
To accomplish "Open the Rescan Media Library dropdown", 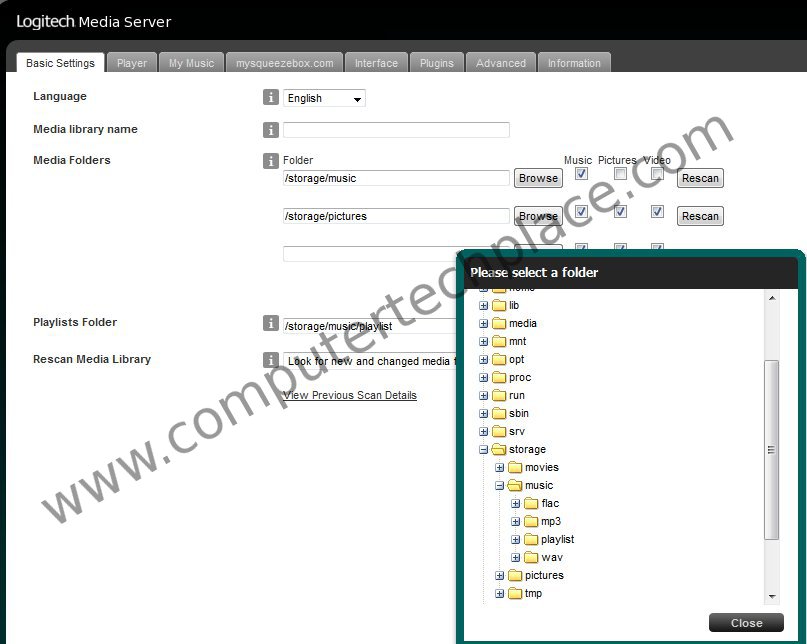I will click(x=370, y=361).
